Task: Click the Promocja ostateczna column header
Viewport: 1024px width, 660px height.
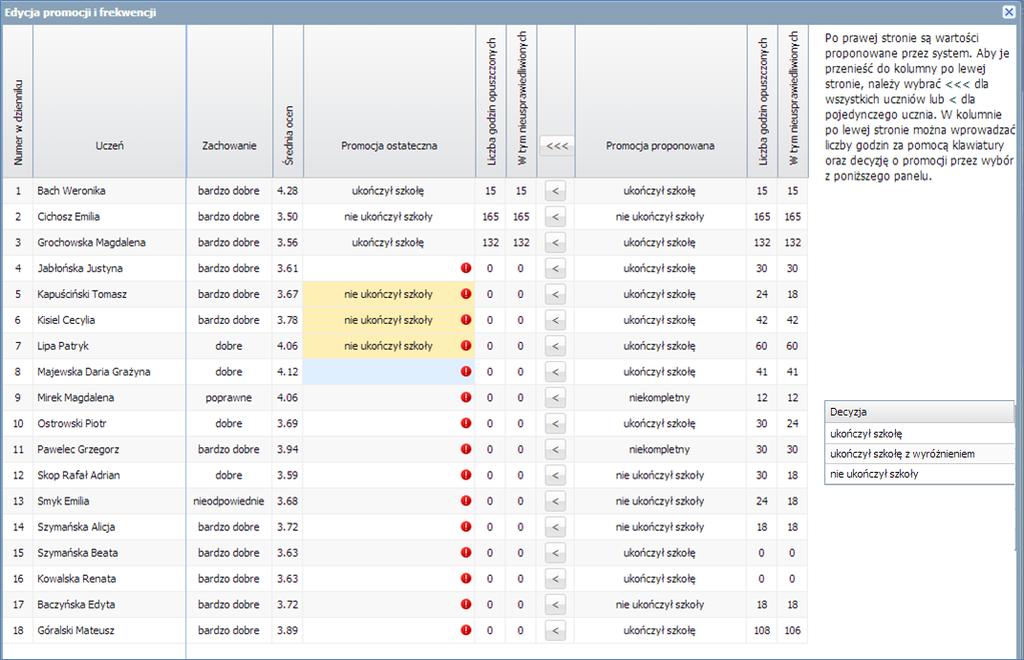Action: [x=389, y=101]
